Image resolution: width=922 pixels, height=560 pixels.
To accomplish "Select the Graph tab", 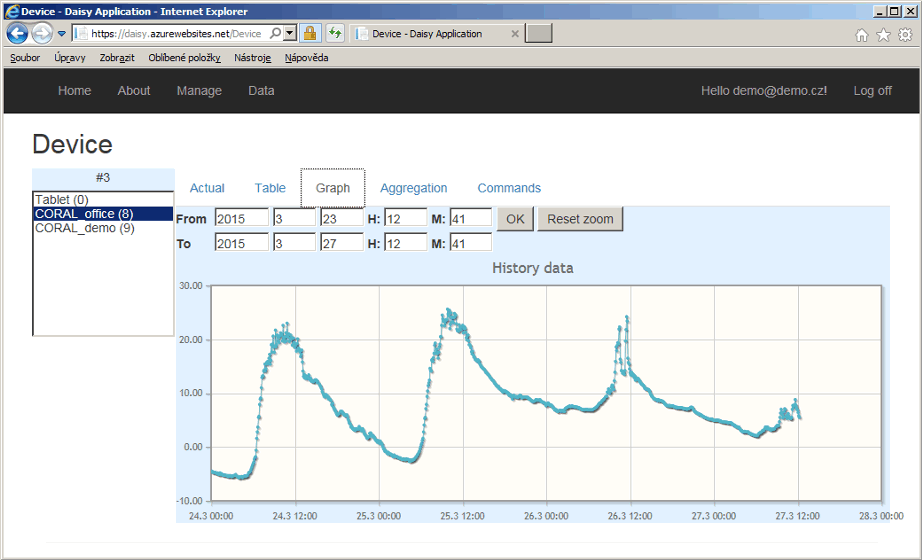I will pyautogui.click(x=333, y=188).
